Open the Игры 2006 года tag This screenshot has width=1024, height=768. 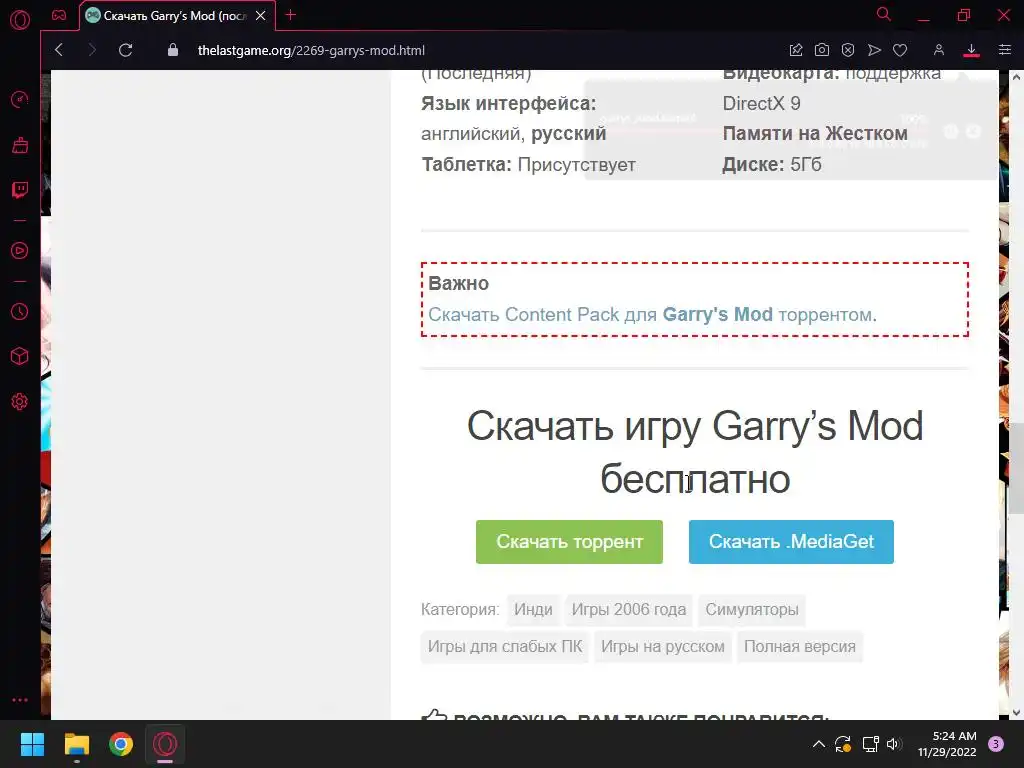pyautogui.click(x=629, y=609)
